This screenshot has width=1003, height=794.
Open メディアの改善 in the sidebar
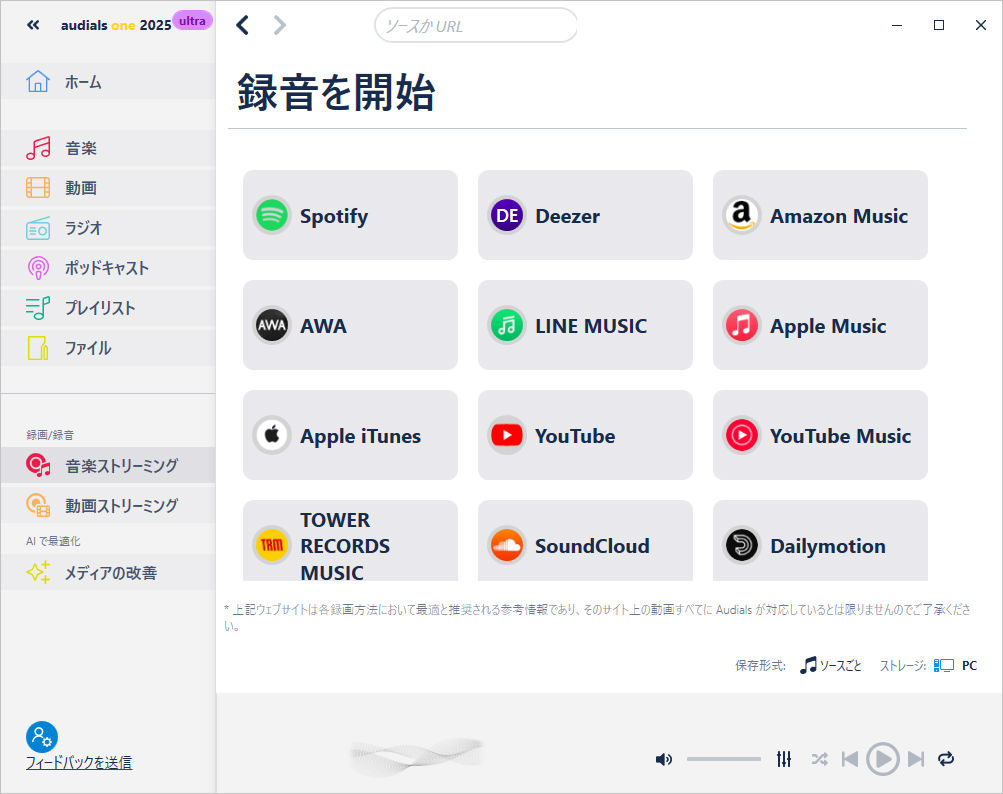[x=108, y=572]
